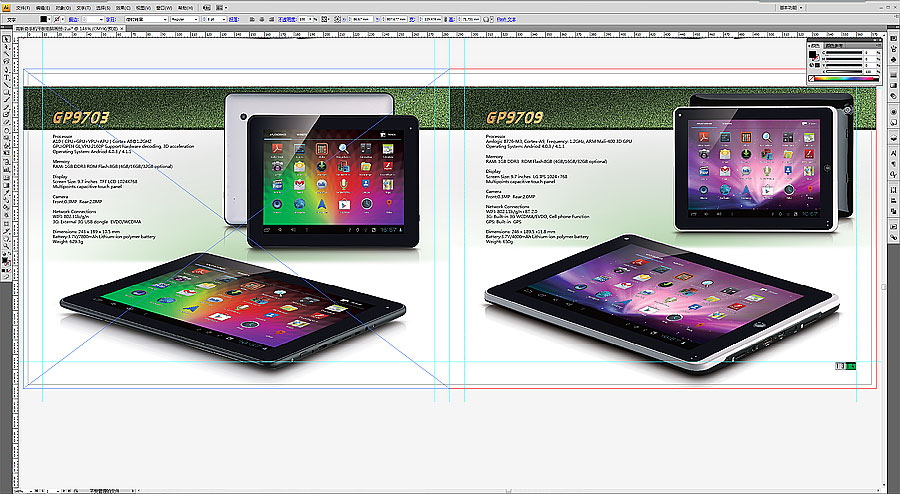Pick the Pen tool in toolbox
This screenshot has height=494, width=900.
[x=4, y=62]
